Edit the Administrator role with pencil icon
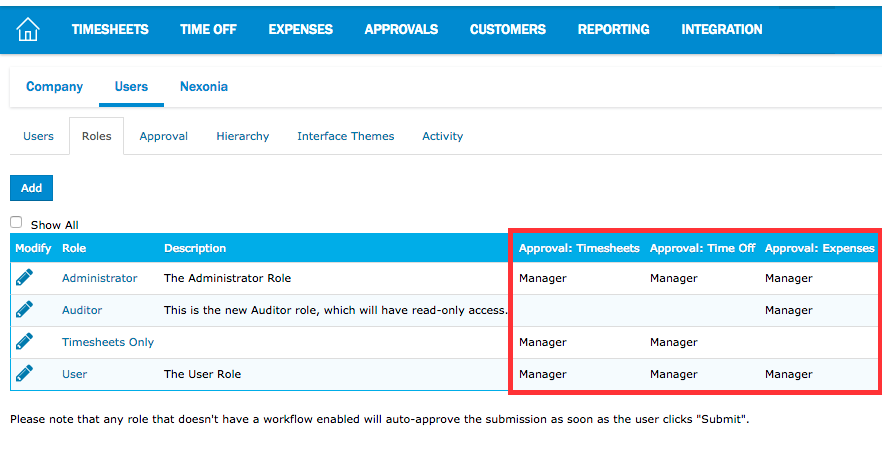The height and width of the screenshot is (466, 882). point(24,277)
